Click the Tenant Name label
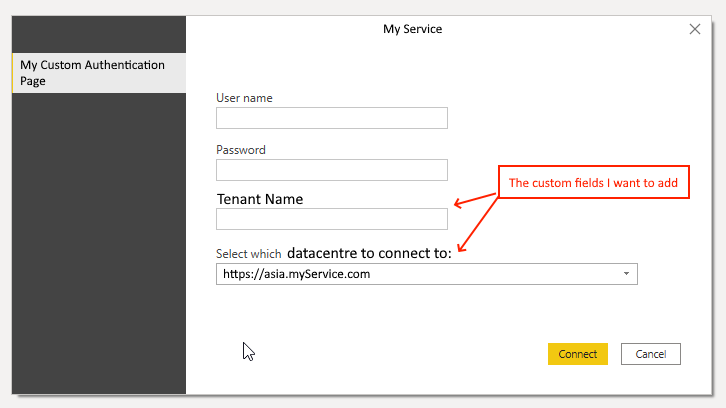 (260, 199)
